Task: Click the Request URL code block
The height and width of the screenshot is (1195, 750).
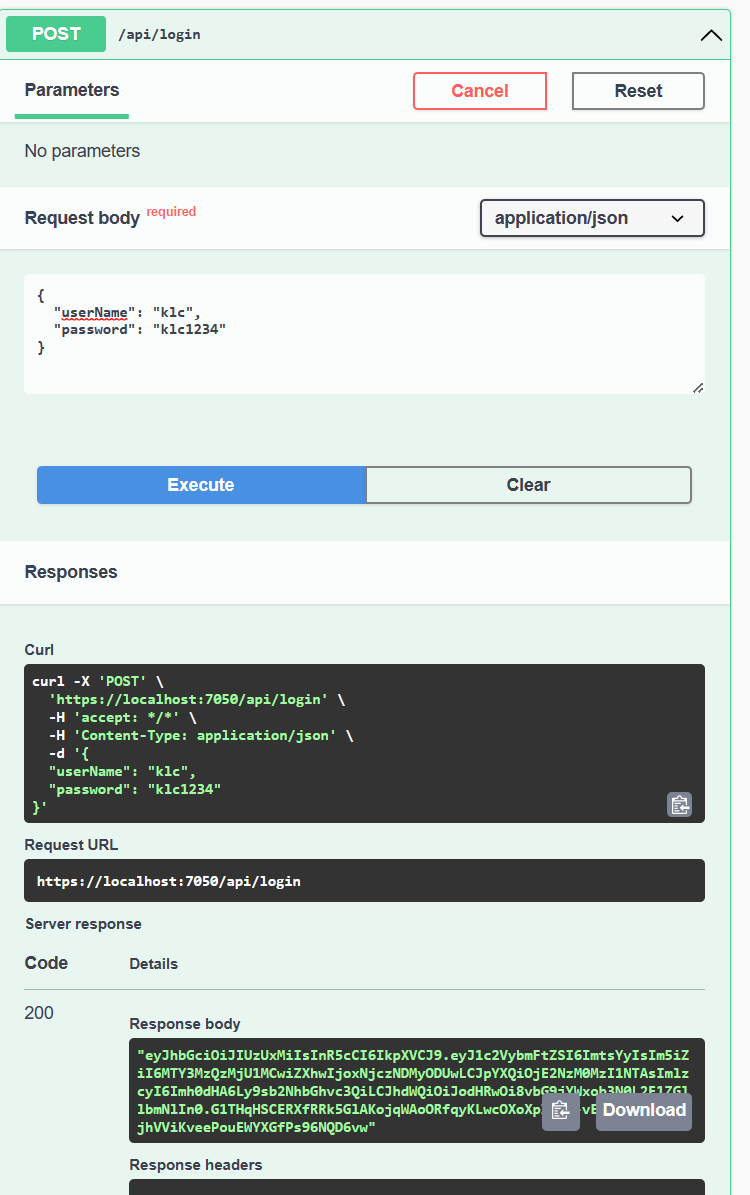Action: point(364,881)
